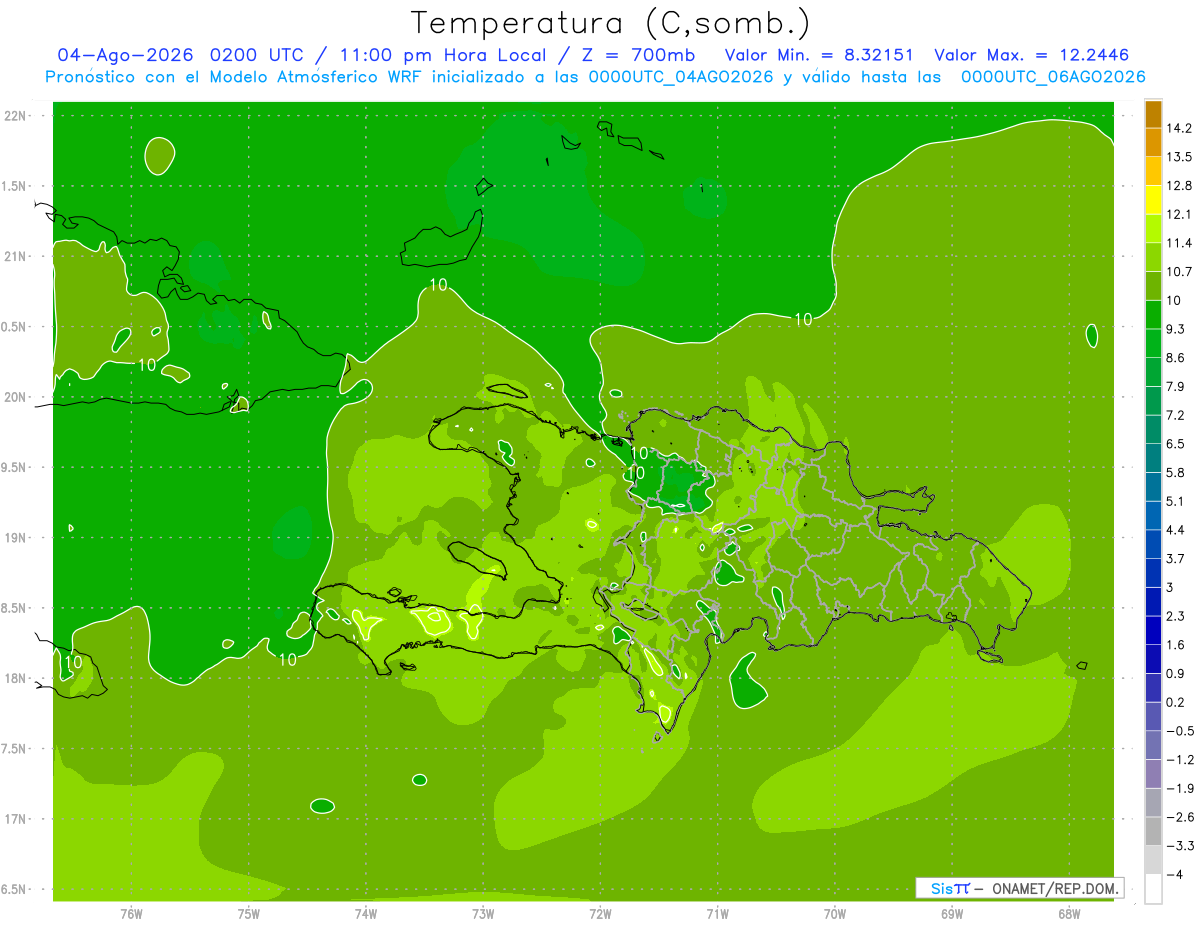Click the '10' contour label over eastern Cuba
This screenshot has width=1200, height=927.
[147, 364]
